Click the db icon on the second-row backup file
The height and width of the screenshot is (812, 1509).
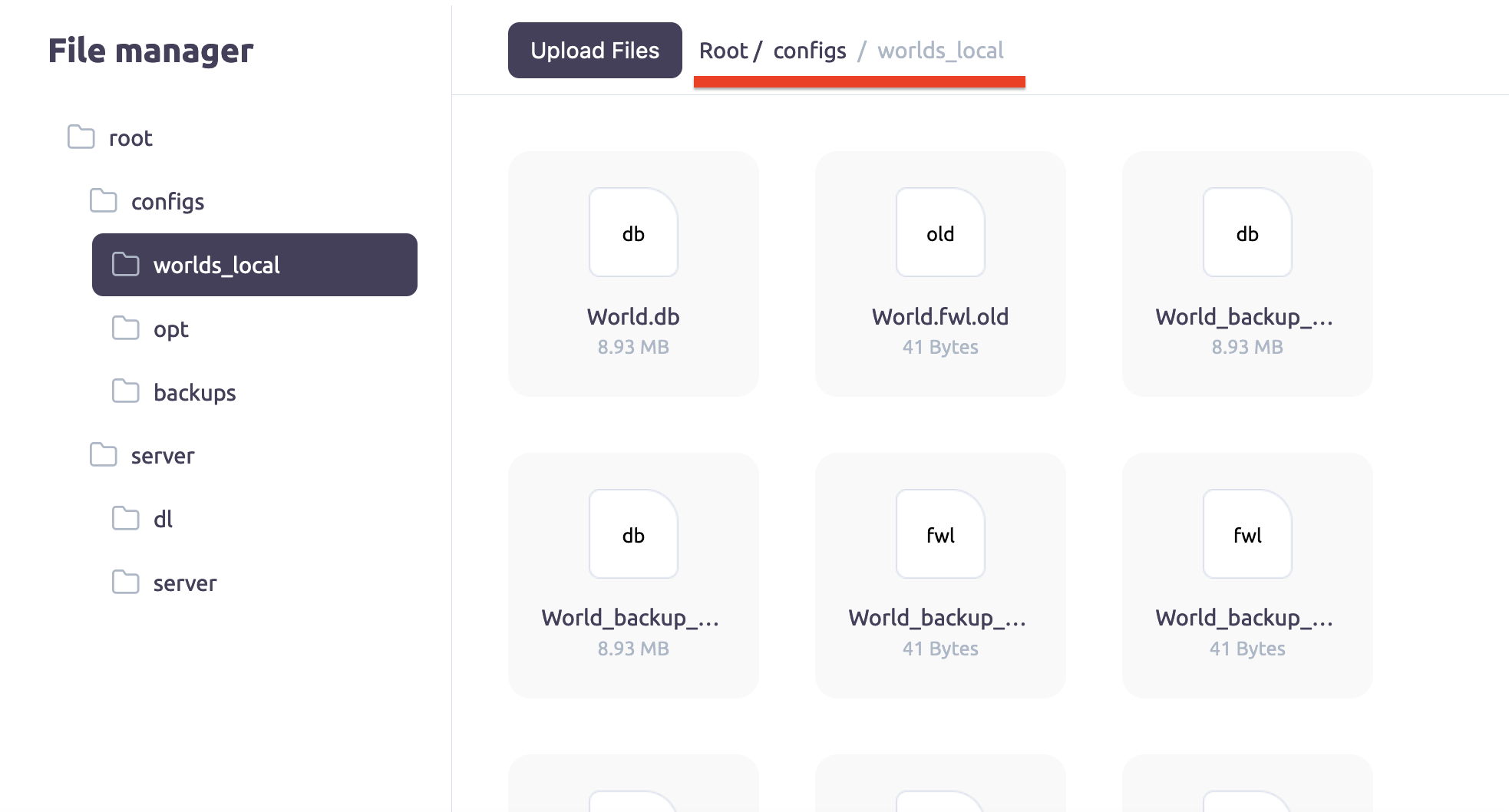[633, 535]
